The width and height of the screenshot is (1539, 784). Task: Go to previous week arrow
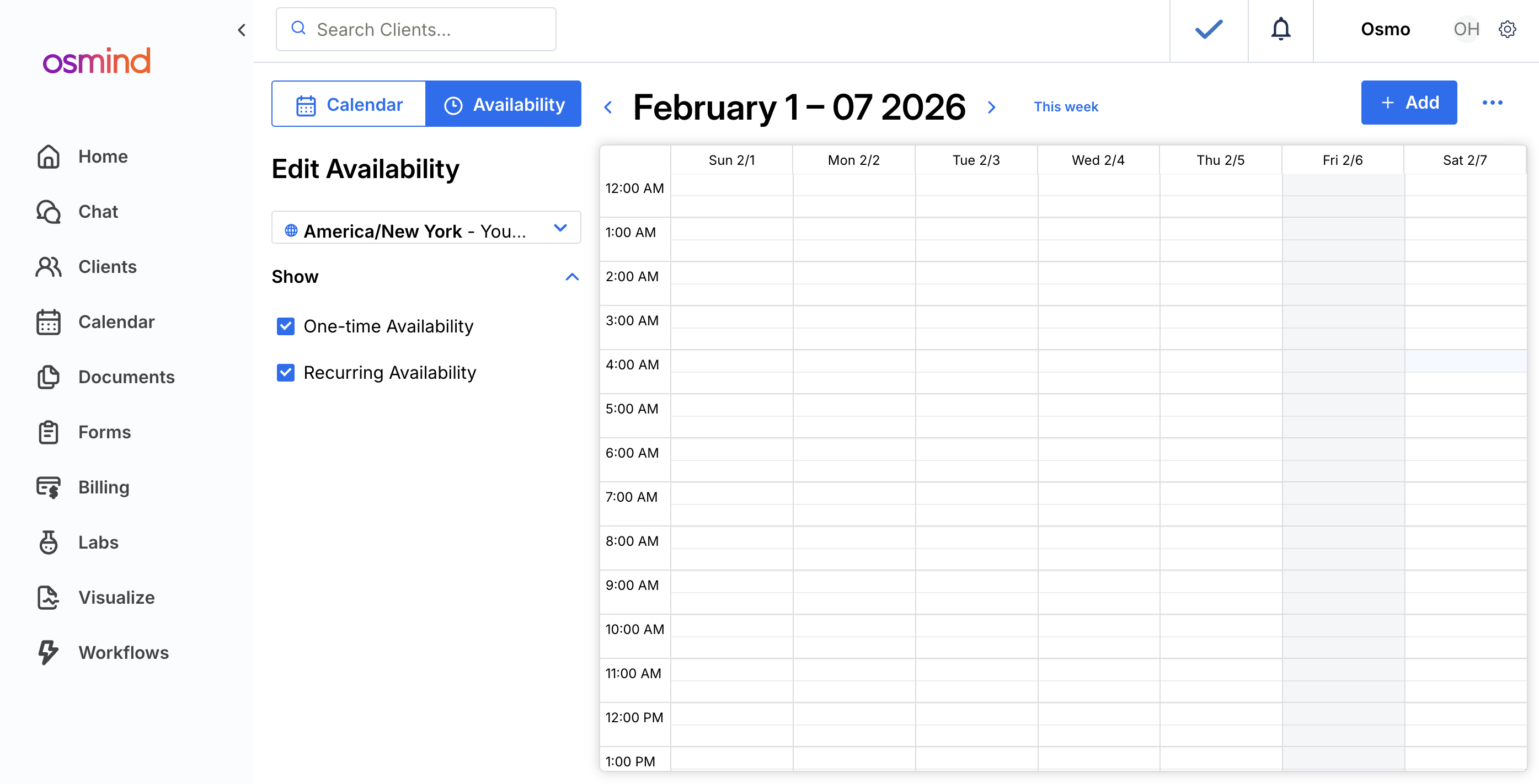click(608, 108)
